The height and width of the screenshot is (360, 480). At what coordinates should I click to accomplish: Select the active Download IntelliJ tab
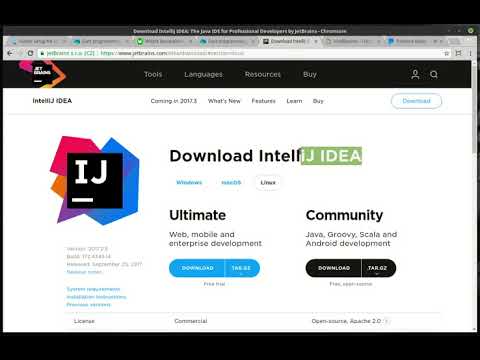pos(289,42)
